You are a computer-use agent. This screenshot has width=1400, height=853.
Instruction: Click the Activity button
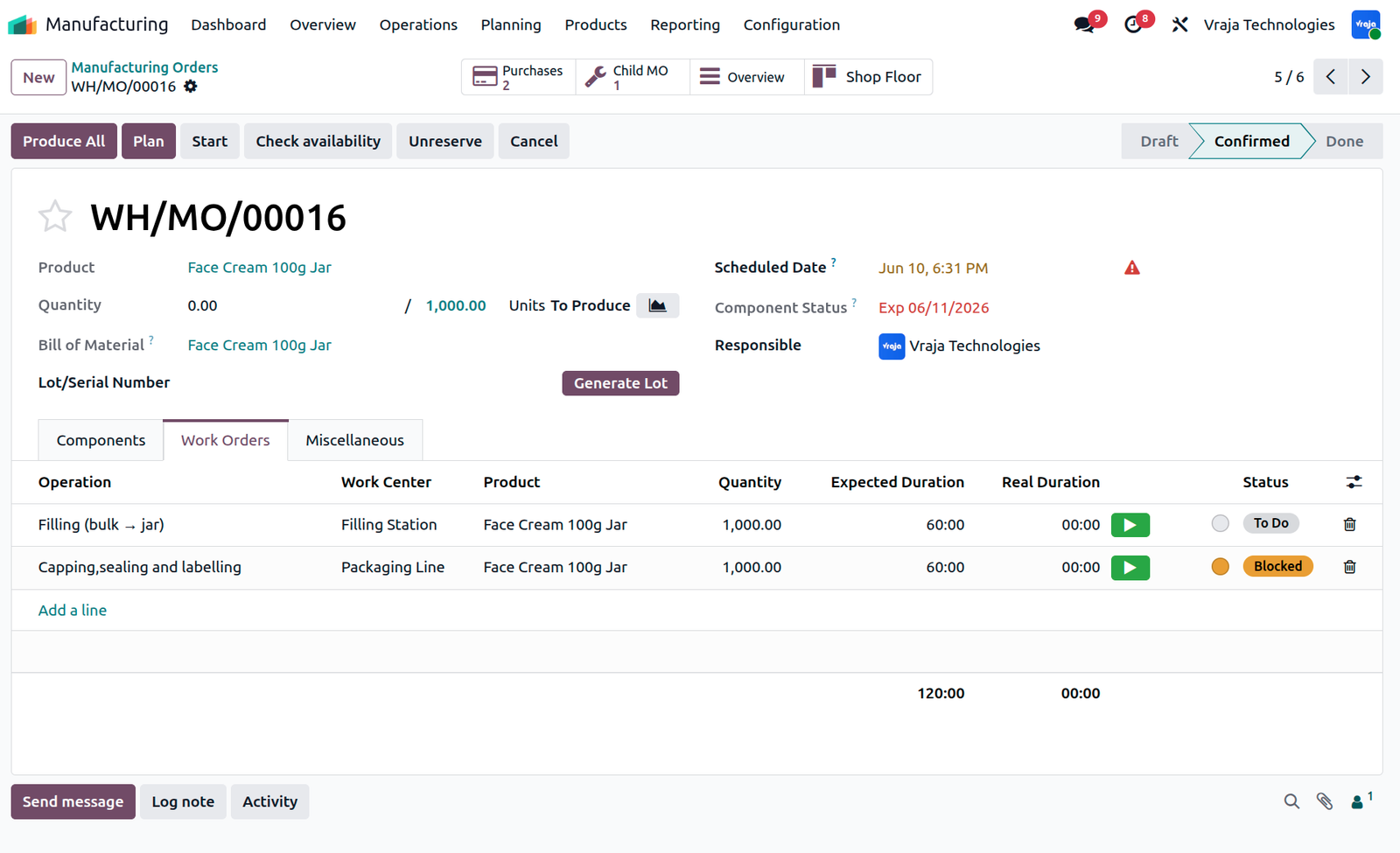(269, 801)
